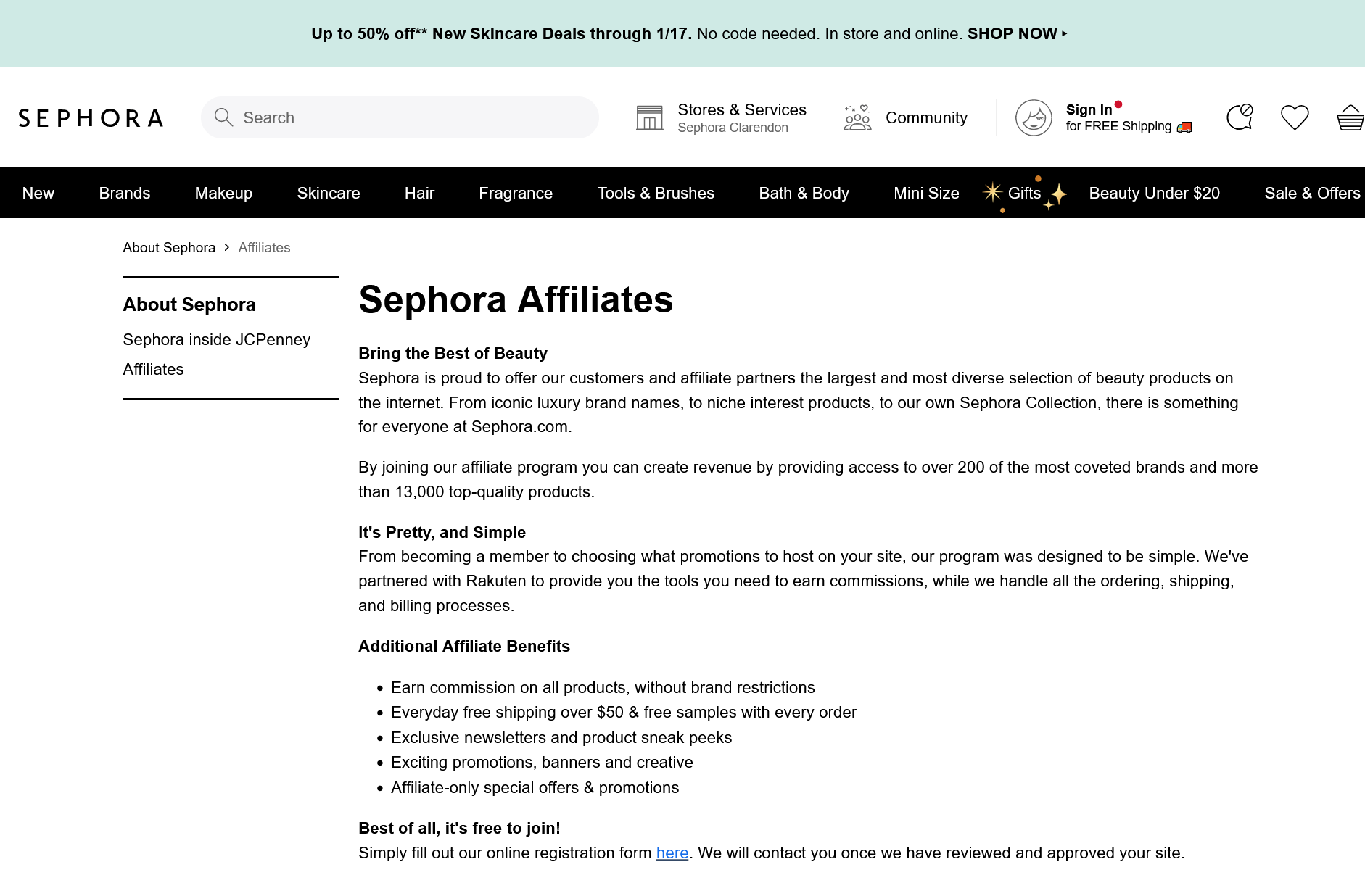This screenshot has height=896, width=1365.
Task: Open the Sale & Offers menu
Action: coord(1312,193)
